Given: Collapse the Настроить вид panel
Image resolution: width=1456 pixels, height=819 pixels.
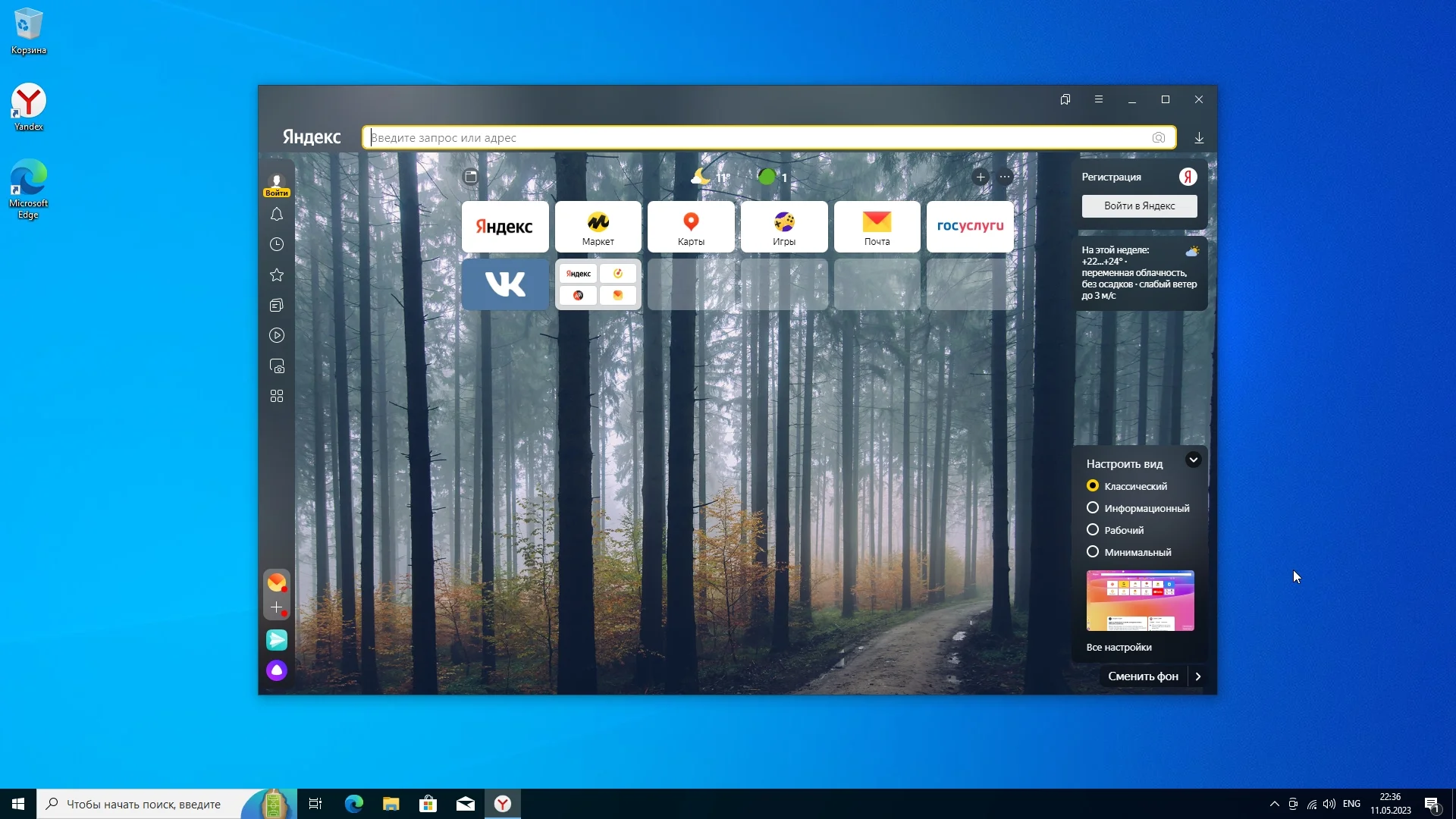Looking at the screenshot, I should [1193, 460].
